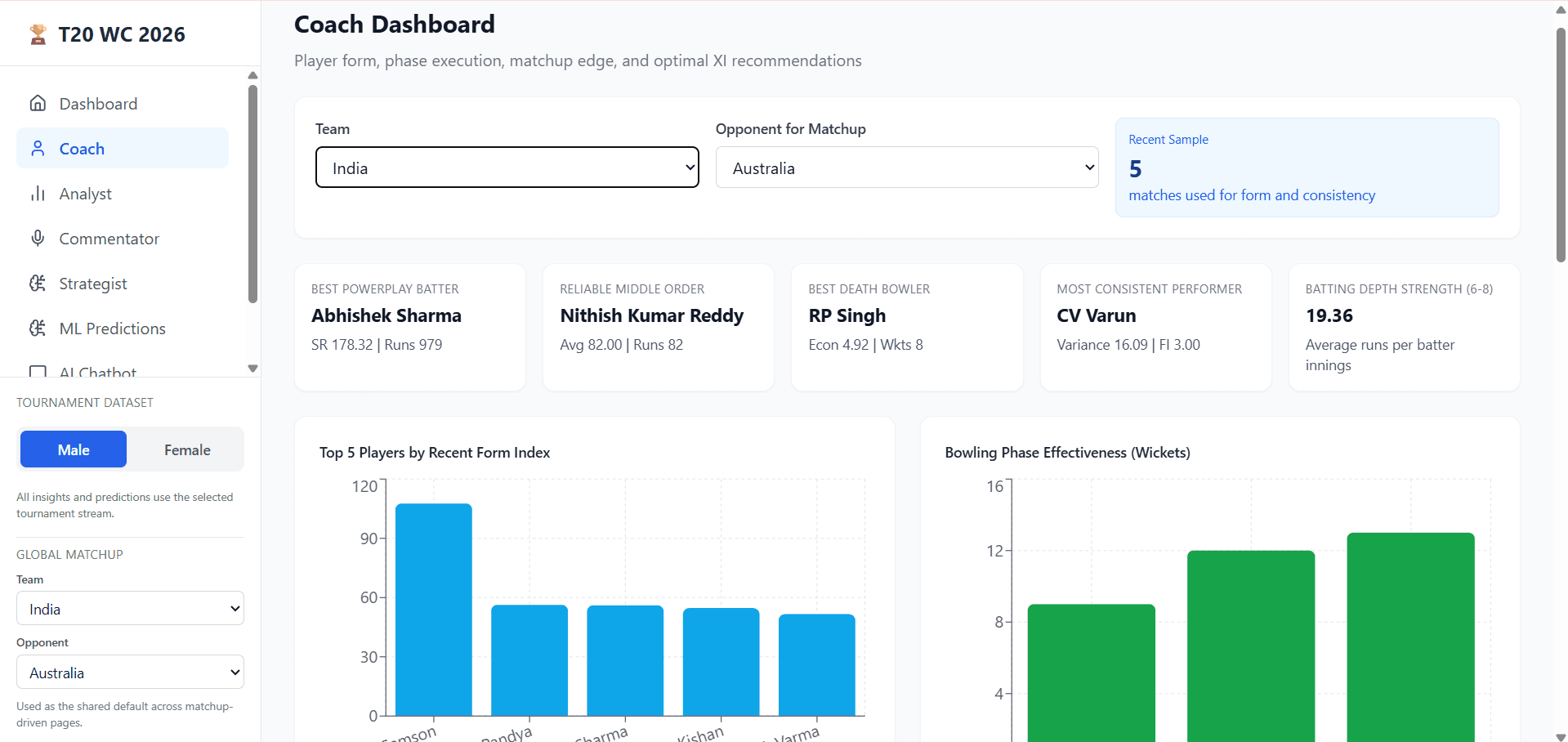Click the Coach person icon

pos(38,149)
